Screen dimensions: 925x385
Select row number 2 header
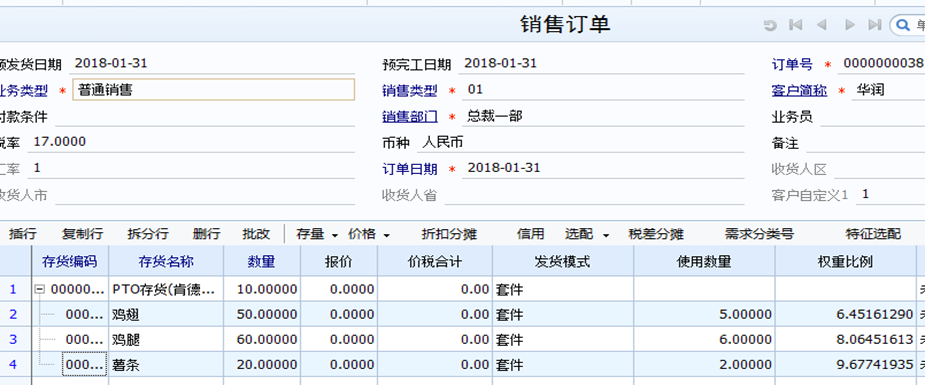(x=15, y=314)
